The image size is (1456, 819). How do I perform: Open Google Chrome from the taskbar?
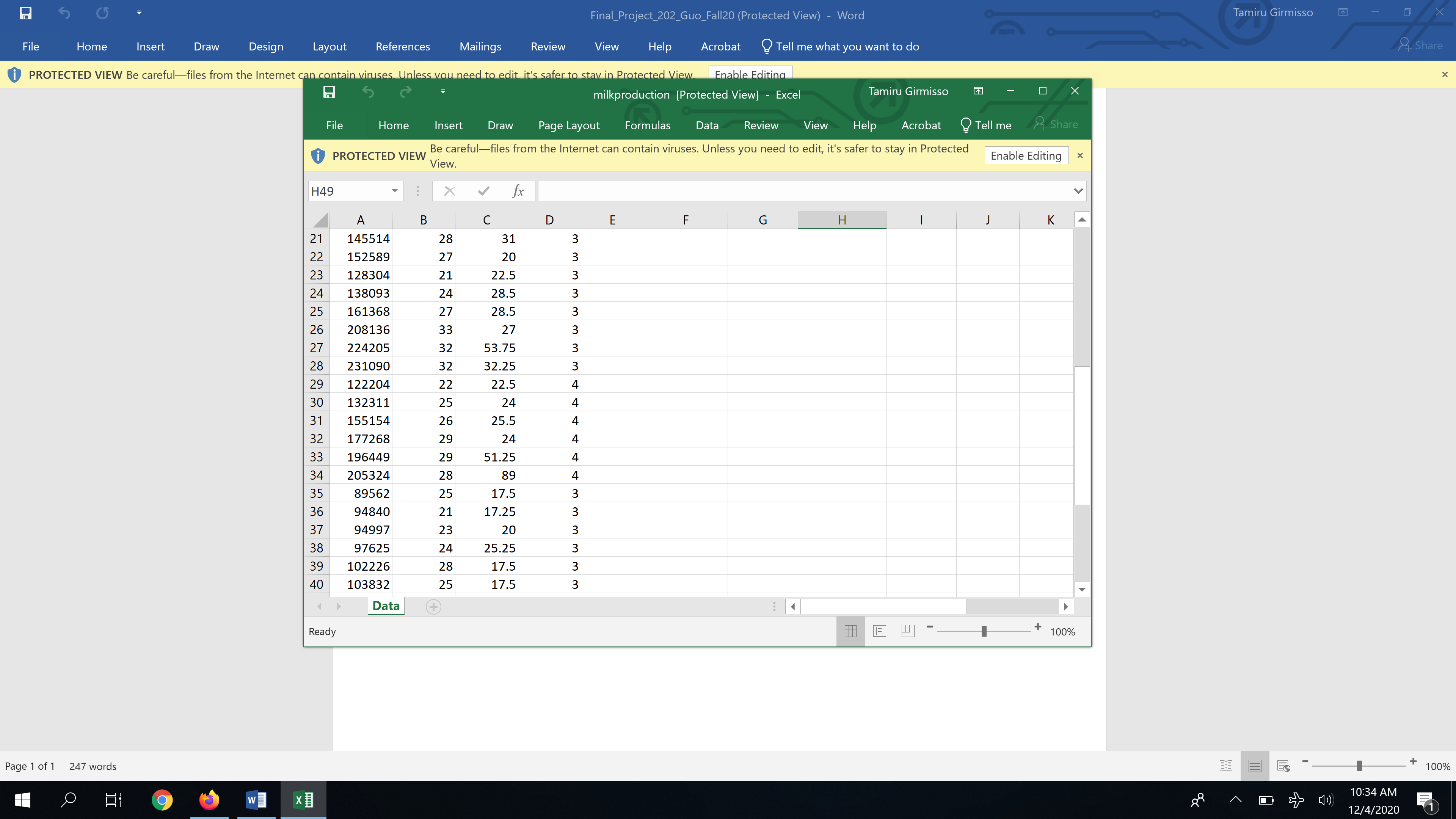point(162,800)
